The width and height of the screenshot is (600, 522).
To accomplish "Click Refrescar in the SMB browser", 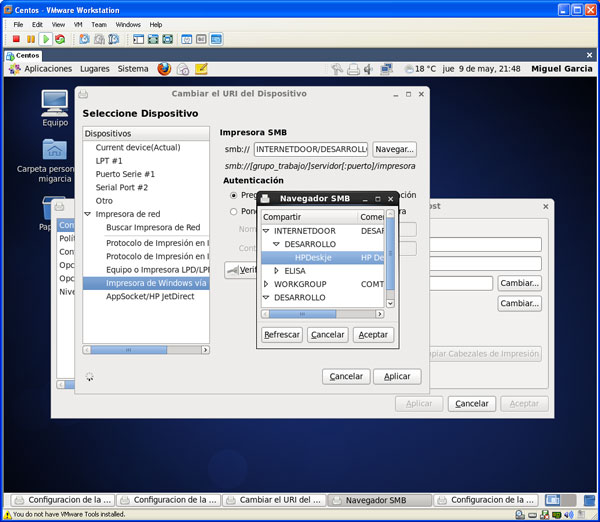I will click(x=282, y=335).
